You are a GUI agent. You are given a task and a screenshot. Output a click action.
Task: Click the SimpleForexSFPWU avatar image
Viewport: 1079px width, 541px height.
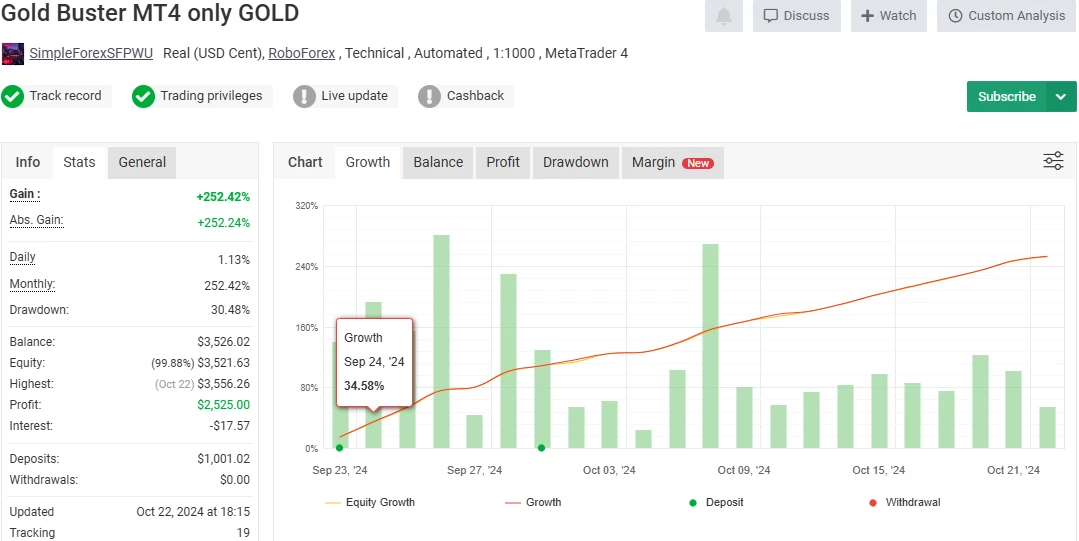coord(13,54)
